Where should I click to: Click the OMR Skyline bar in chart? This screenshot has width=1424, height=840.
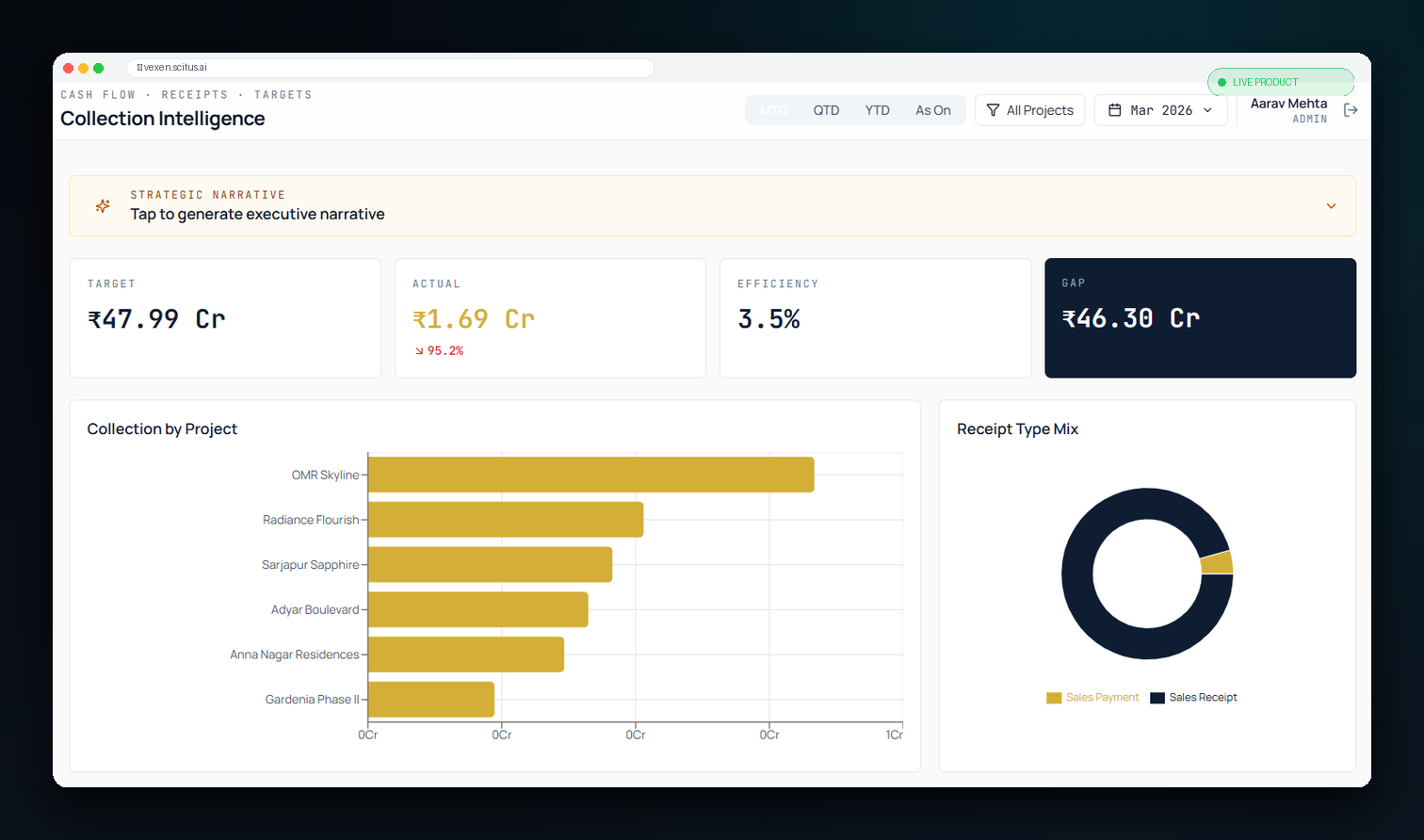(591, 475)
